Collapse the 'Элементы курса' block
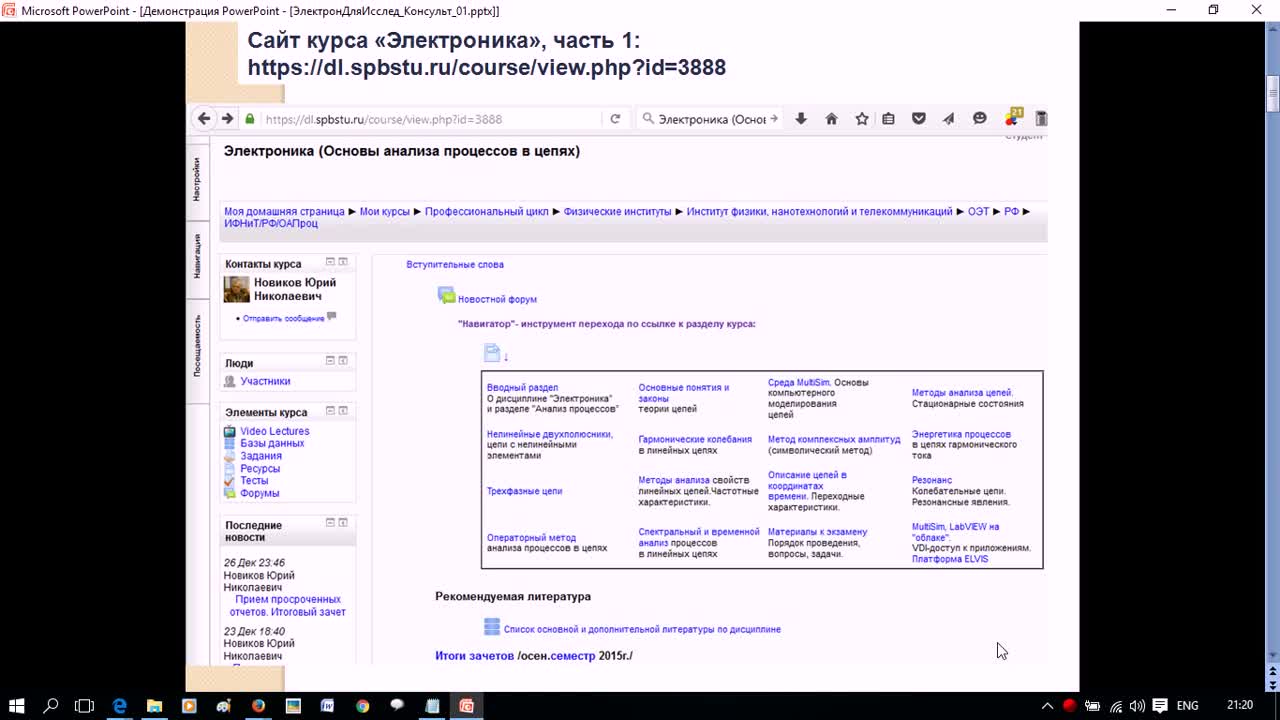This screenshot has height=720, width=1280. 330,410
